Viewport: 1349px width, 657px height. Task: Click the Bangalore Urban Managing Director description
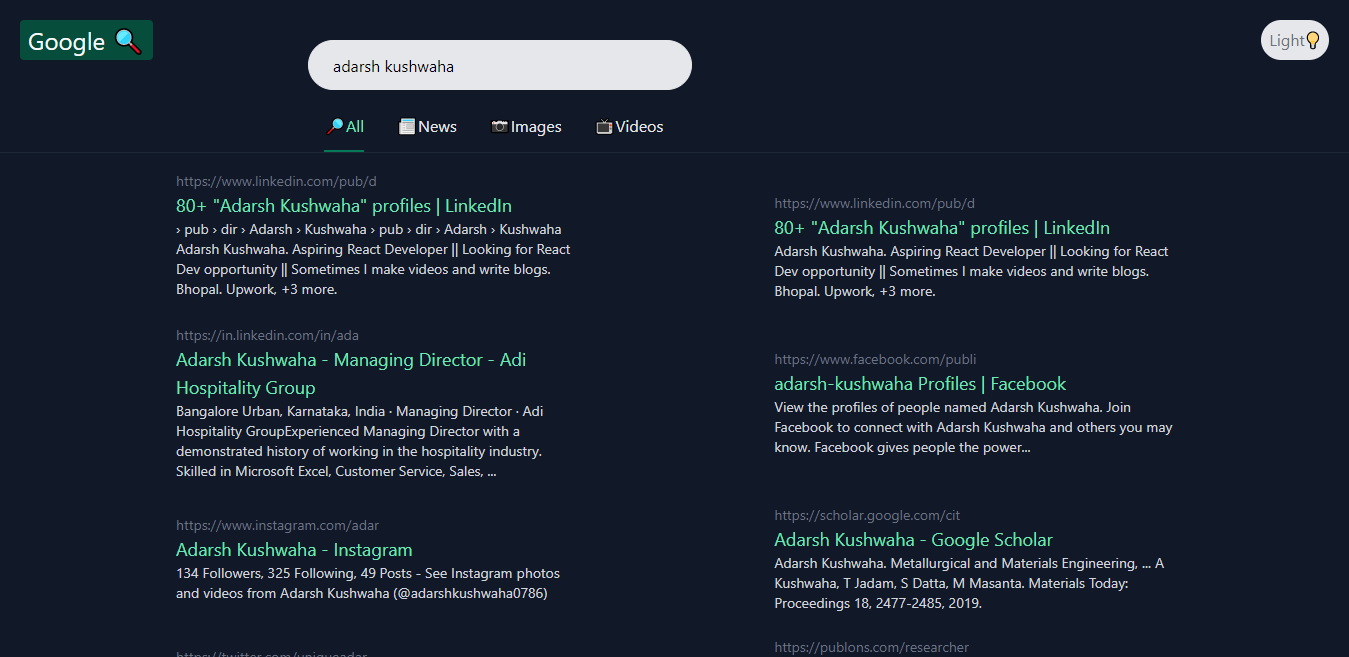tap(360, 441)
